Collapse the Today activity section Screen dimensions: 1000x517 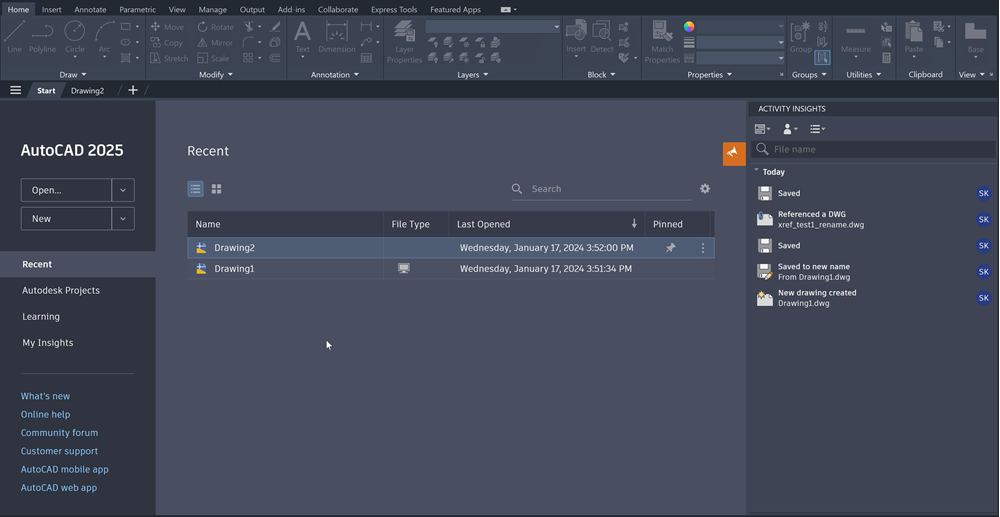[x=757, y=171]
